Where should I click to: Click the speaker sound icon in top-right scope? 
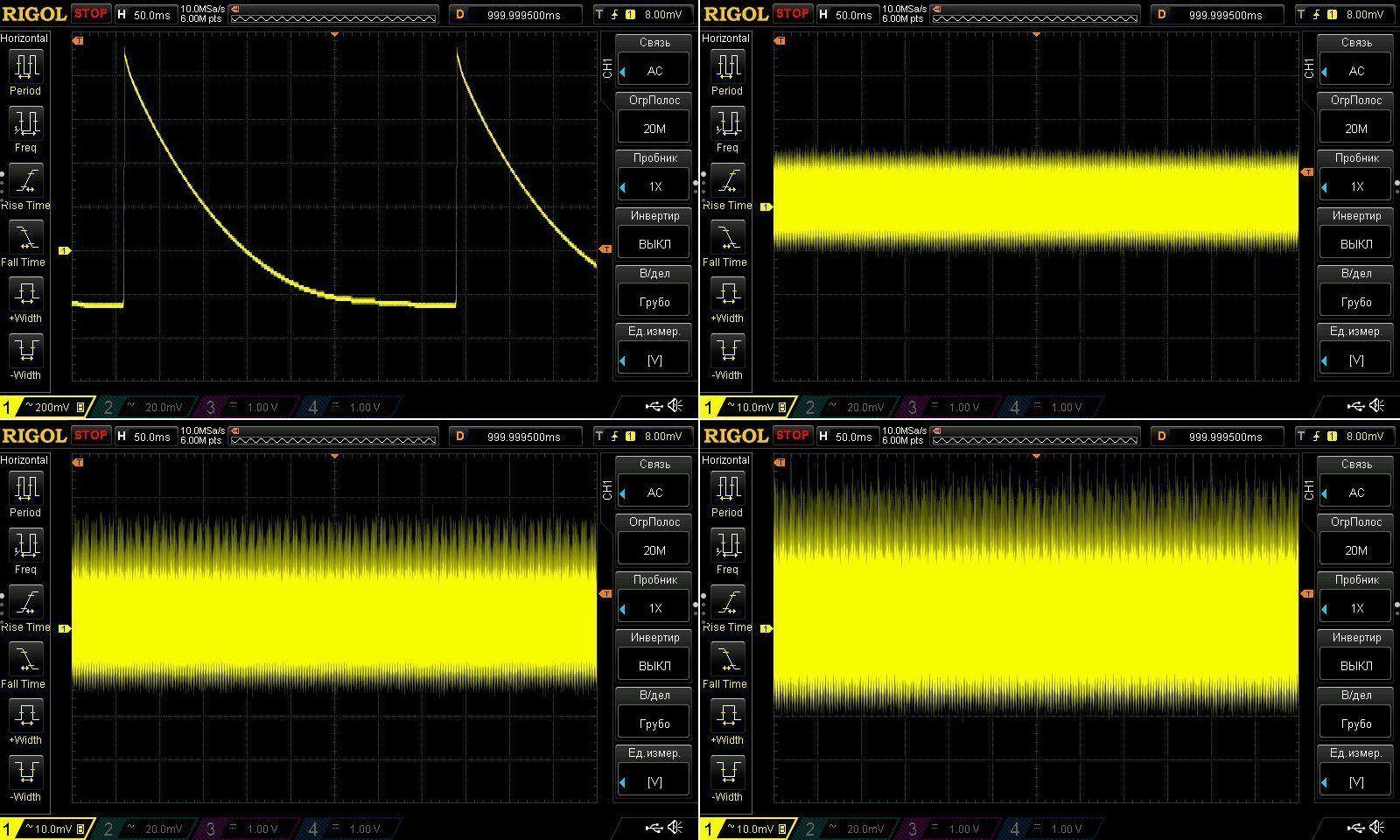[1377, 405]
